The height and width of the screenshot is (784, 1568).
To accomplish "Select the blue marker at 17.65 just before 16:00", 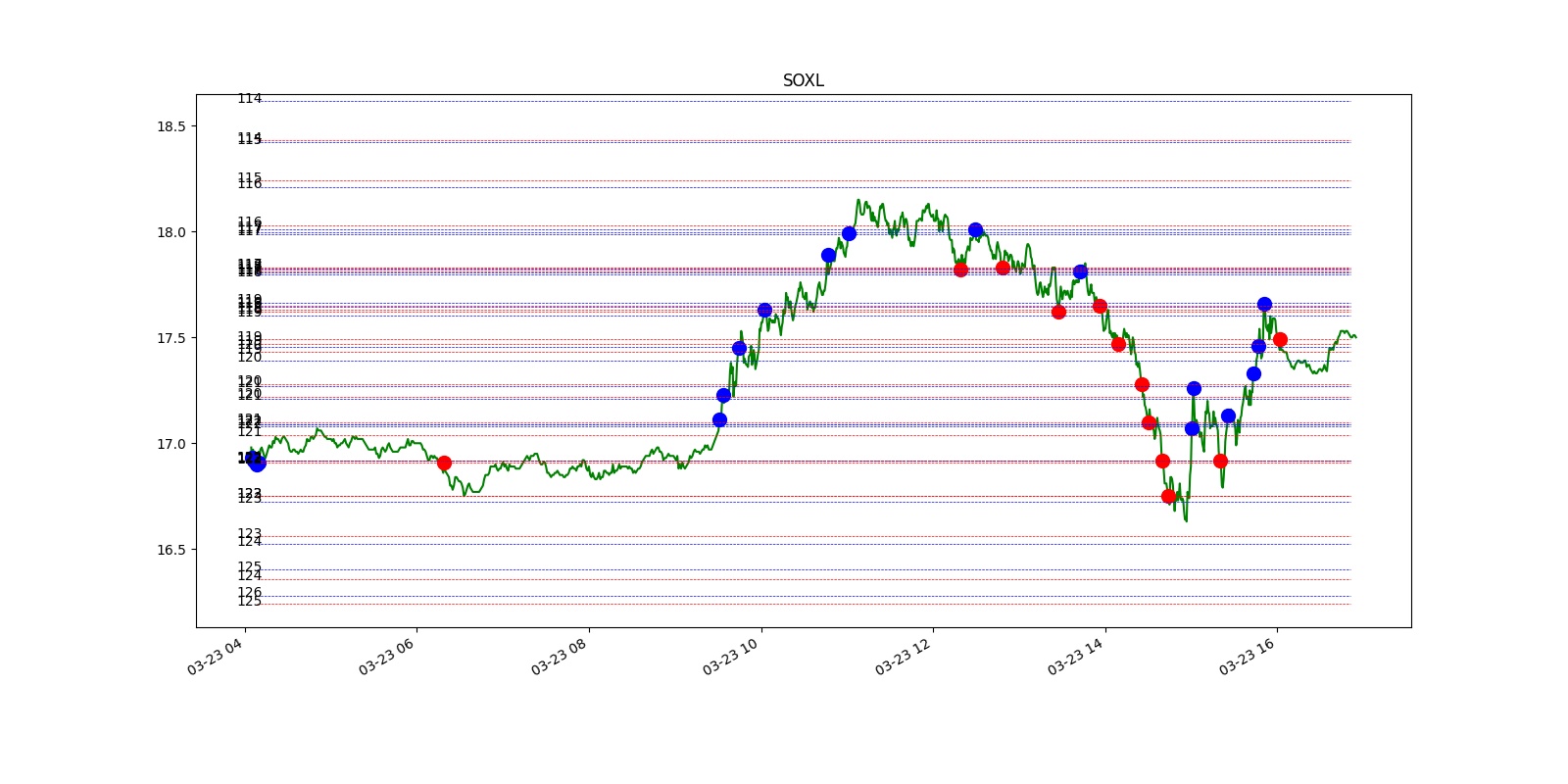I will point(1264,304).
